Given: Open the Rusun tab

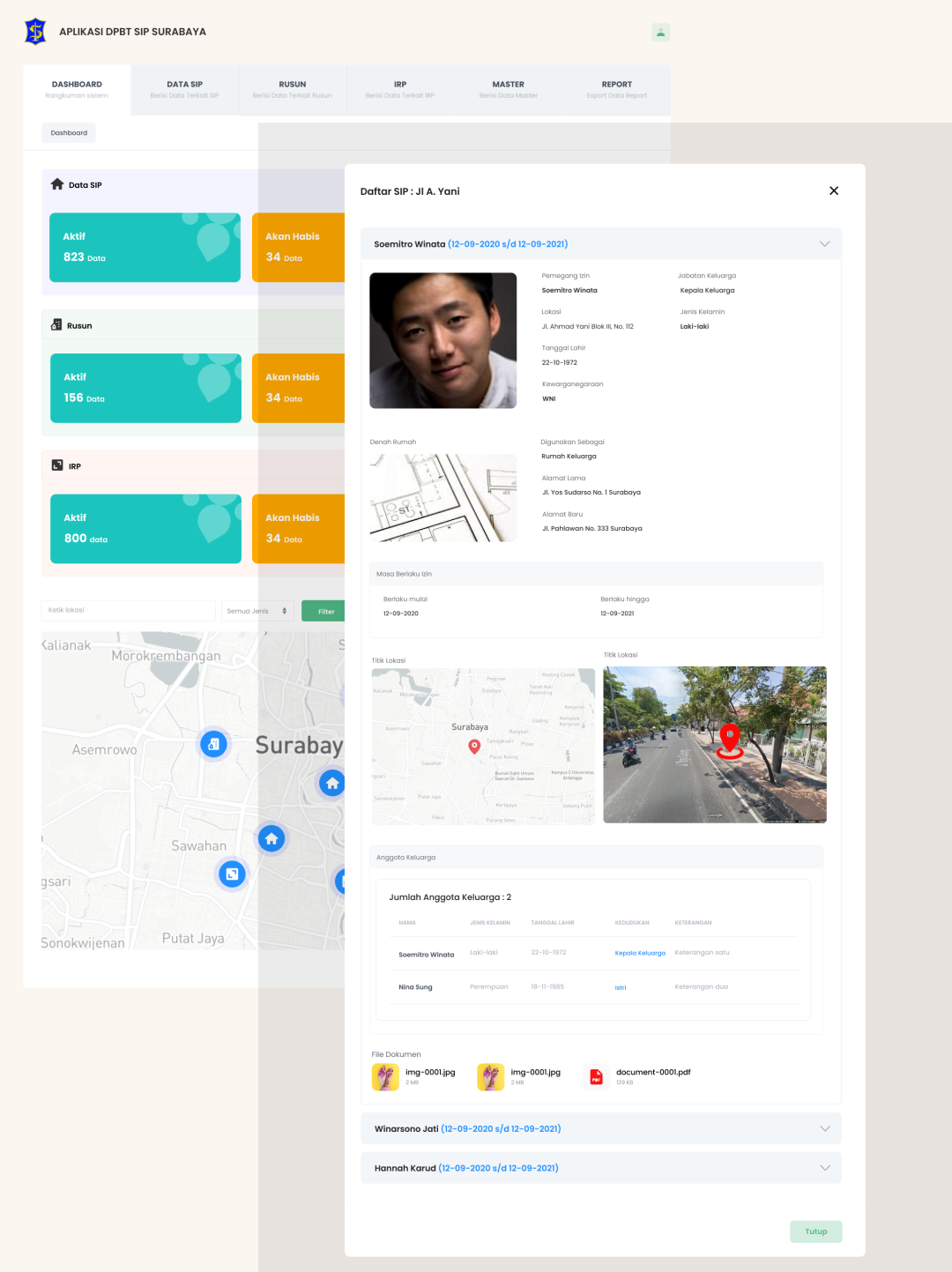Looking at the screenshot, I should [292, 90].
